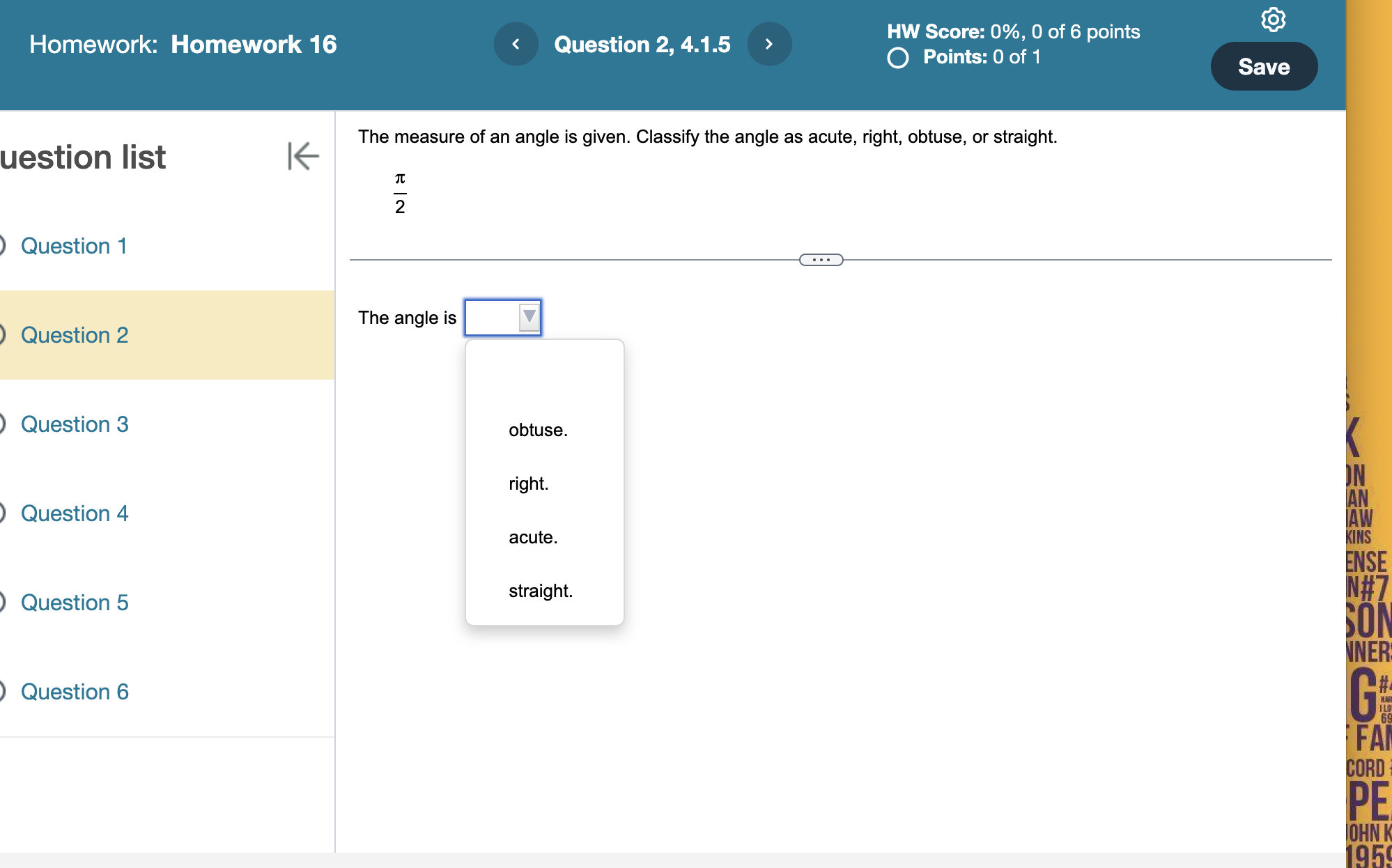Screen dimensions: 1392x868
Task: Select the radio marker beside Question 6
Action: click(x=2, y=692)
